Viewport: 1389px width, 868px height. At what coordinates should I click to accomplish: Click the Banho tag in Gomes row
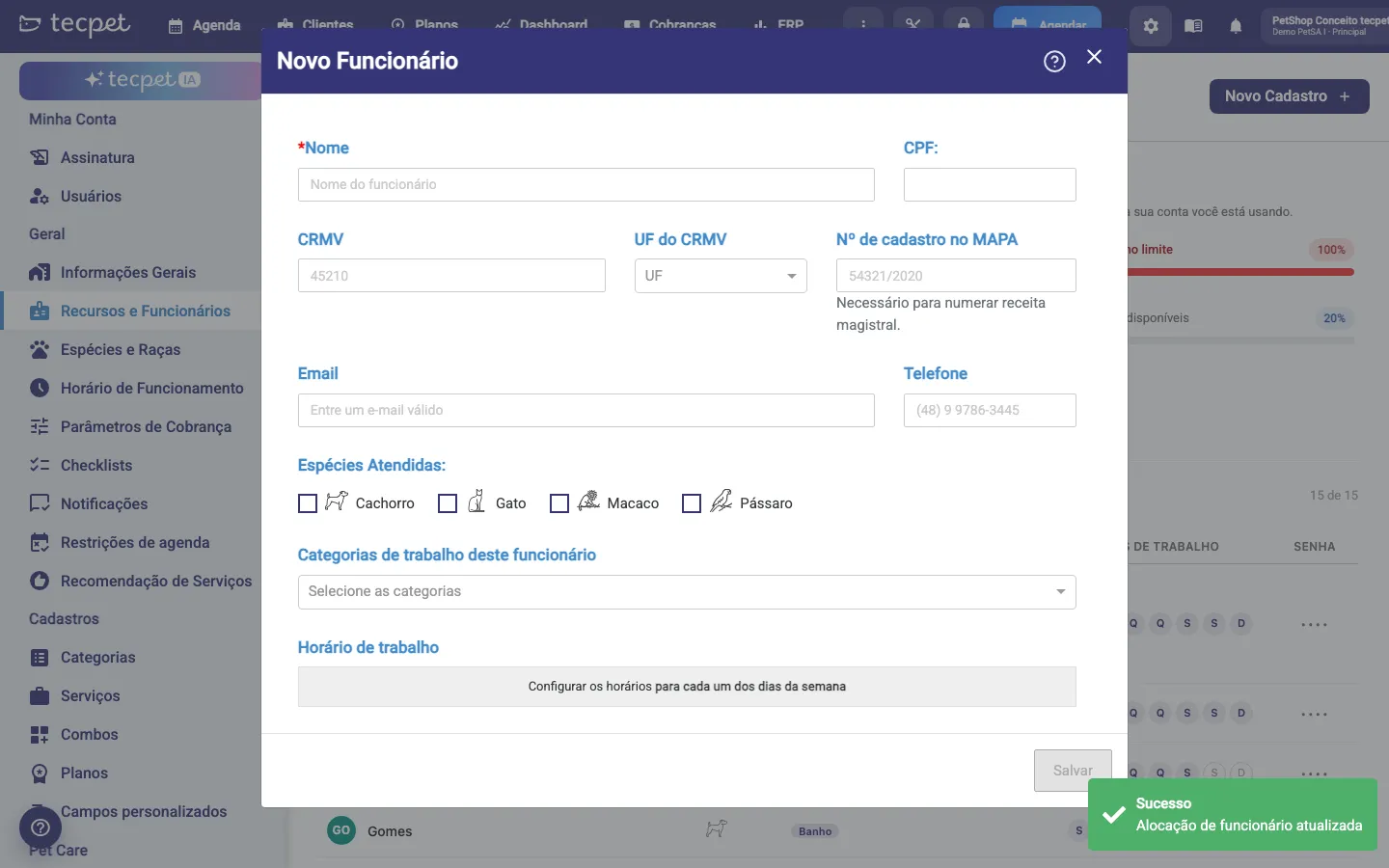click(815, 831)
